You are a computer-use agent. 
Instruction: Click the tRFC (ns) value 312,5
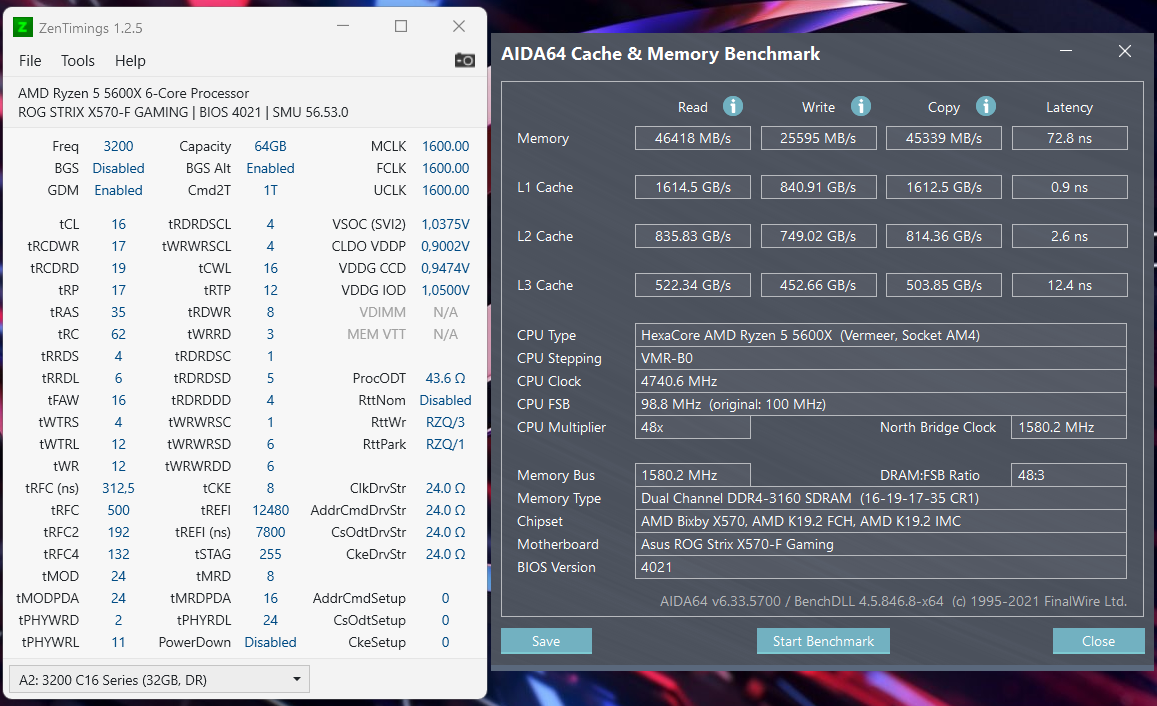[x=118, y=488]
